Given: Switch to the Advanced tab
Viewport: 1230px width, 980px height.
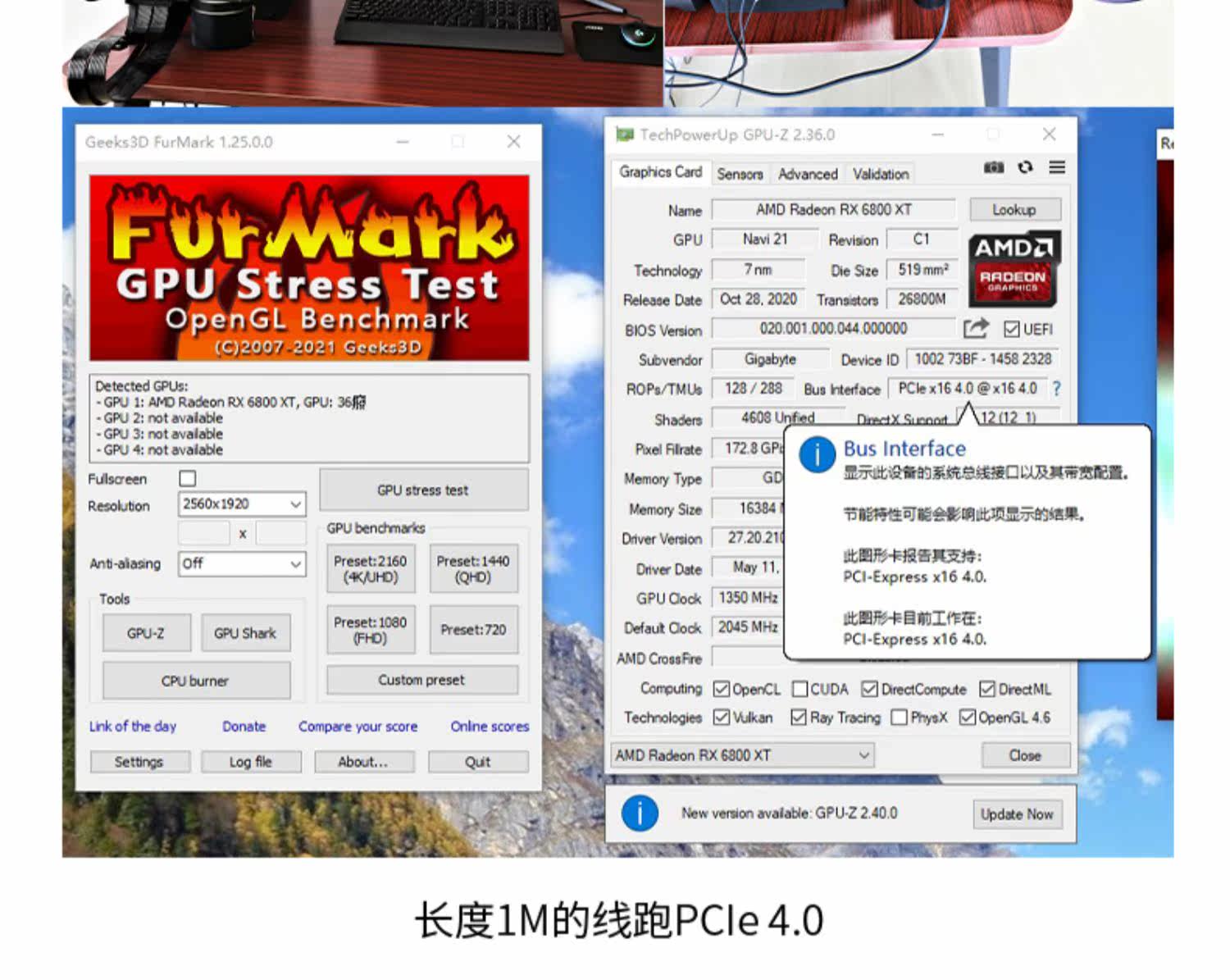Looking at the screenshot, I should 808,174.
